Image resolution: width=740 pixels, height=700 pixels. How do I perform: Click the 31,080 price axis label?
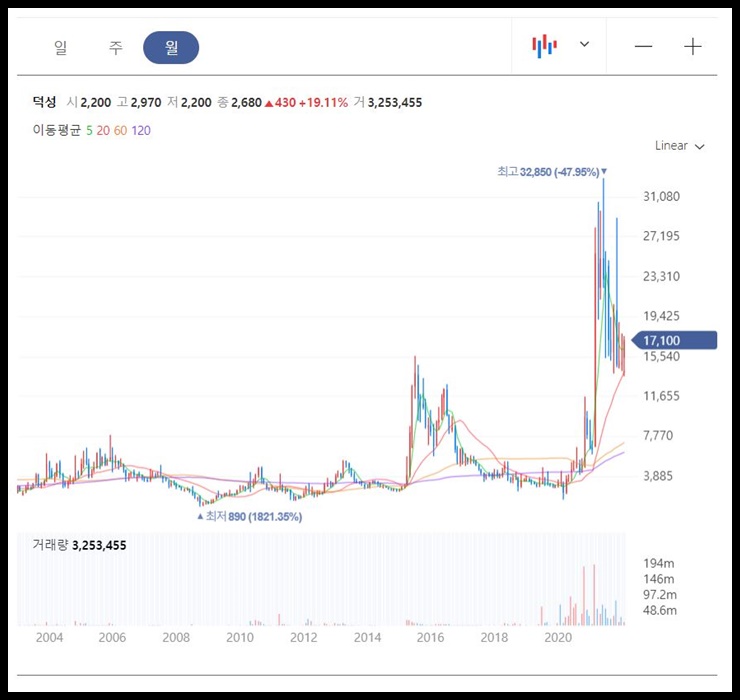tap(661, 196)
